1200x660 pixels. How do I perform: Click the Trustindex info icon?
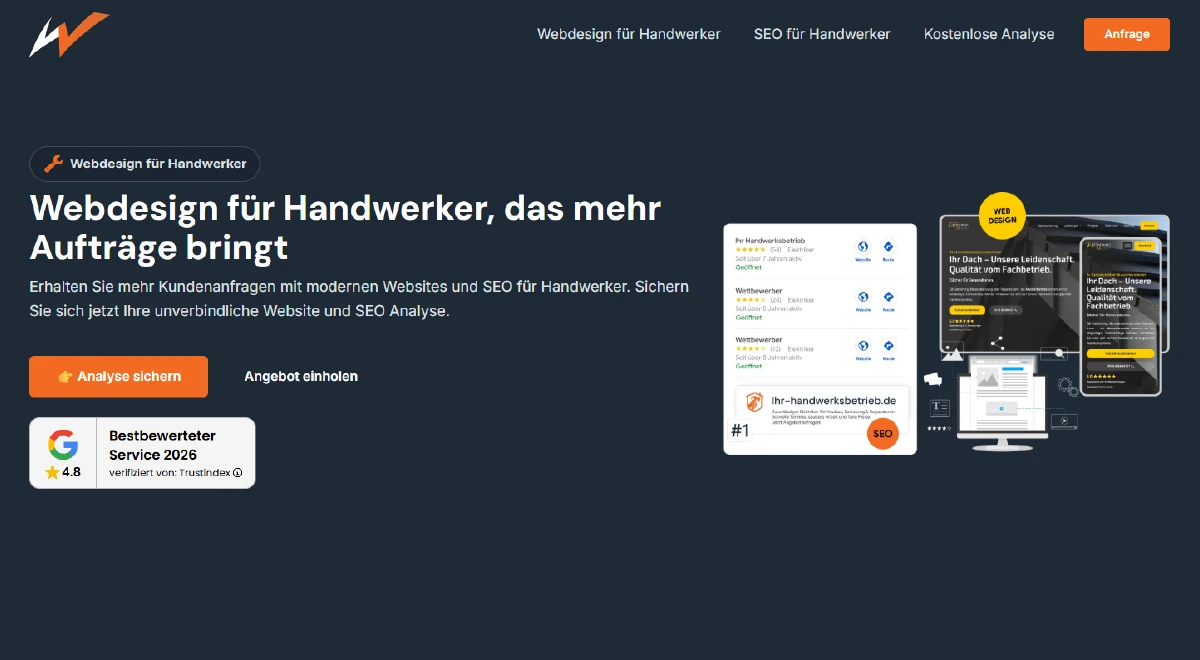click(x=238, y=473)
